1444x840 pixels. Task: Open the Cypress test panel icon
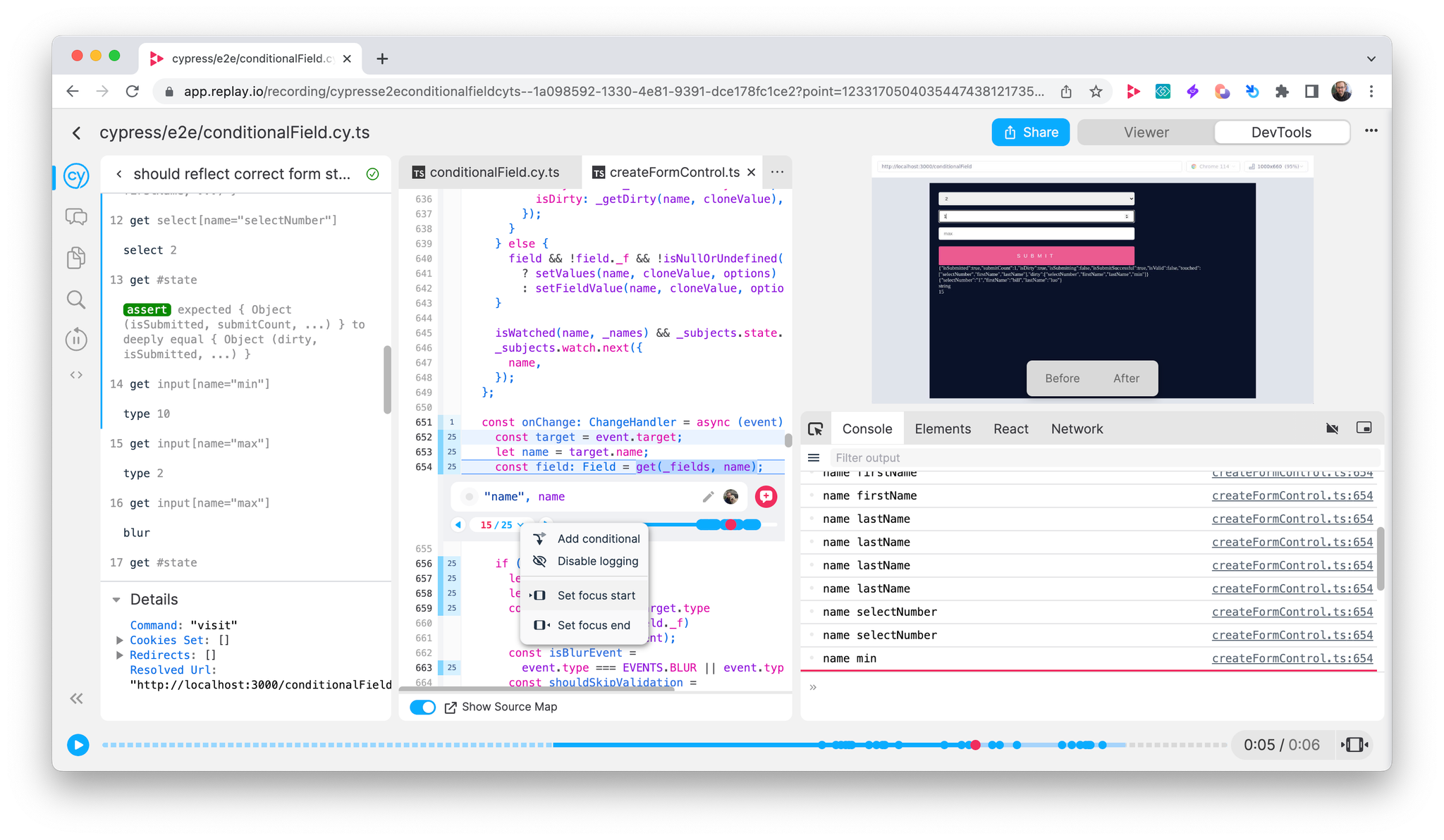tap(76, 175)
